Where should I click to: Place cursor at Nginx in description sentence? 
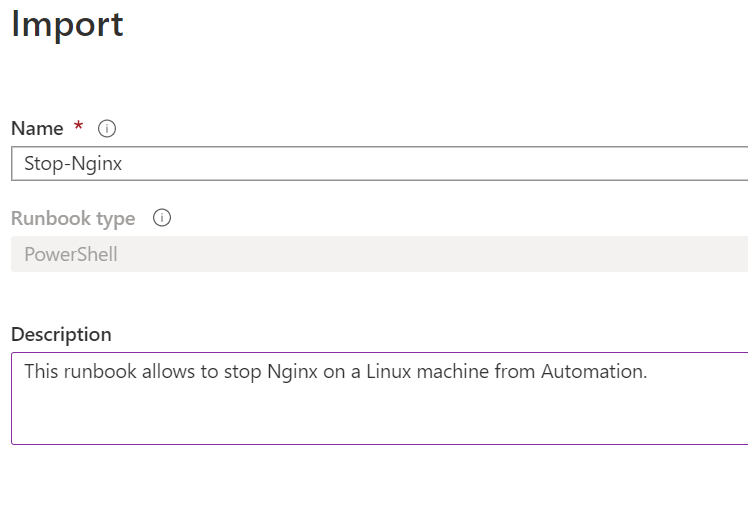click(x=292, y=372)
